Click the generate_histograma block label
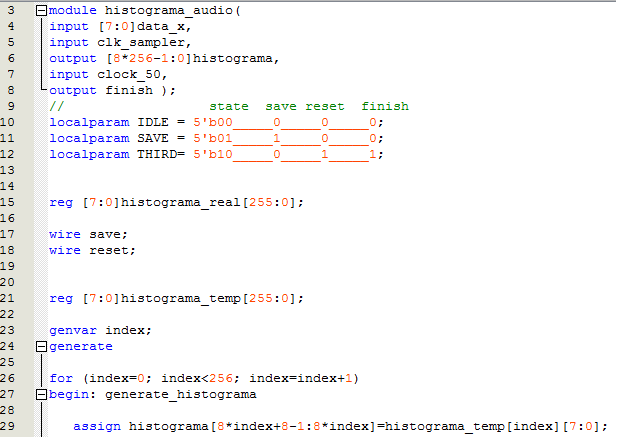 tap(181, 395)
